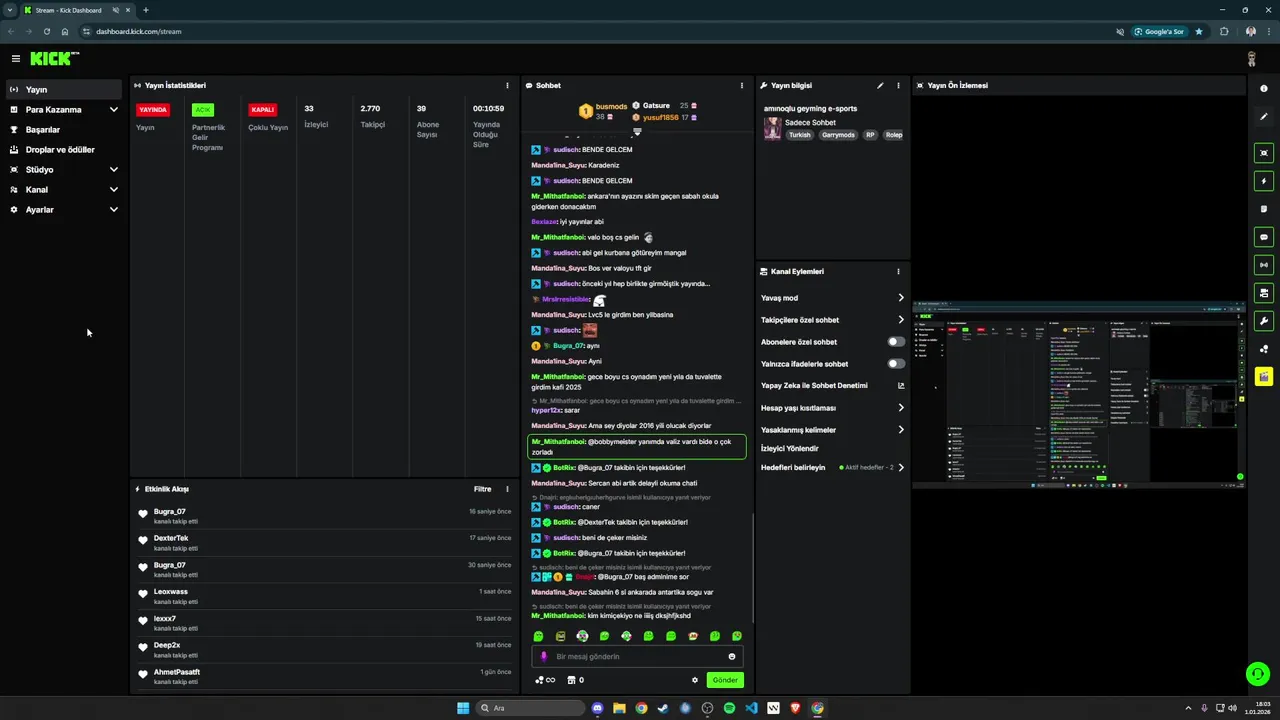Screen dimensions: 1280x720
Task: Open Yapay Zeka ile Sohbet Denetimi link
Action: pyautogui.click(x=832, y=385)
